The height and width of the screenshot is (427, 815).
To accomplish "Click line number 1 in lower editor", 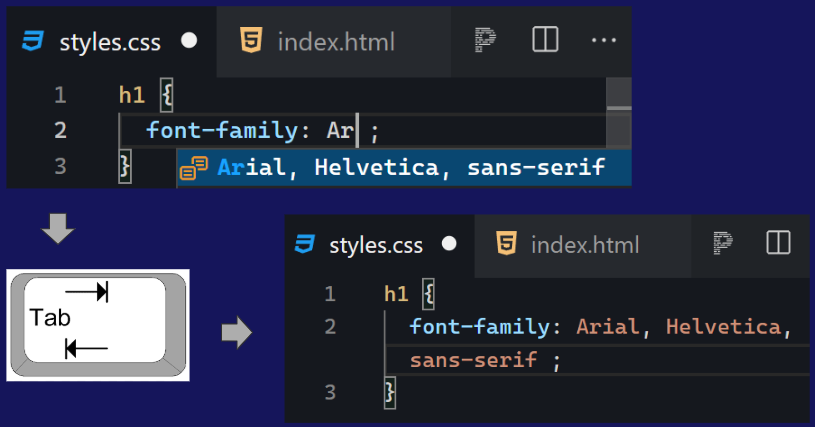I will [330, 295].
